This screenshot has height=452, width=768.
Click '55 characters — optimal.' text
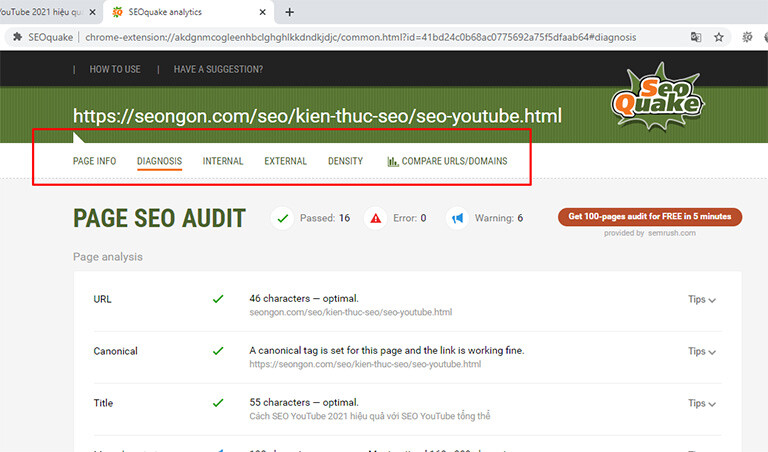click(304, 403)
